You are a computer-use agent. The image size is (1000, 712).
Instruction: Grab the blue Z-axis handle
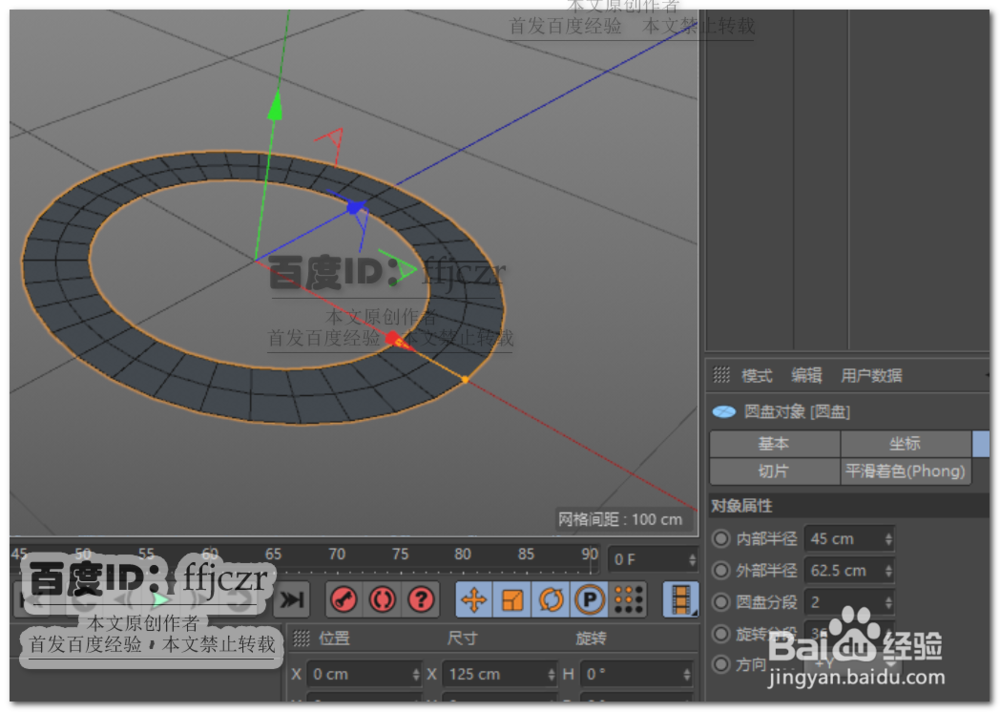[354, 208]
